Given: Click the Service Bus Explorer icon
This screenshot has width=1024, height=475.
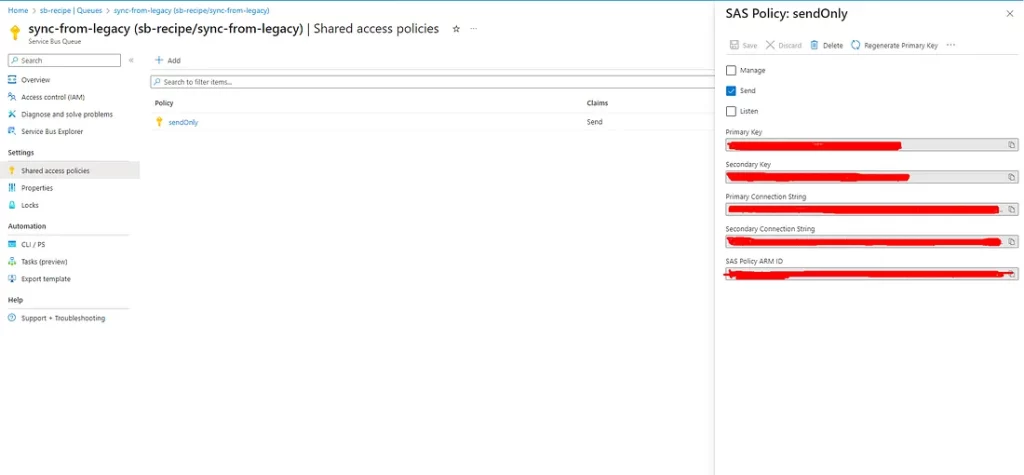Looking at the screenshot, I should 12,131.
